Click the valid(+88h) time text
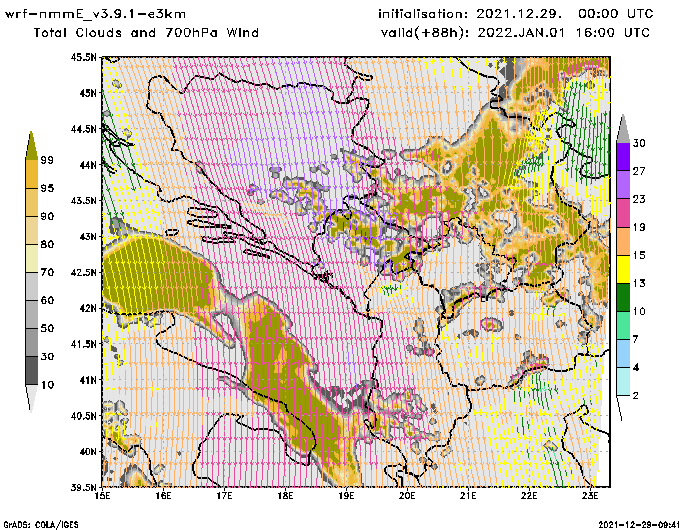The height and width of the screenshot is (530, 700). (x=515, y=33)
